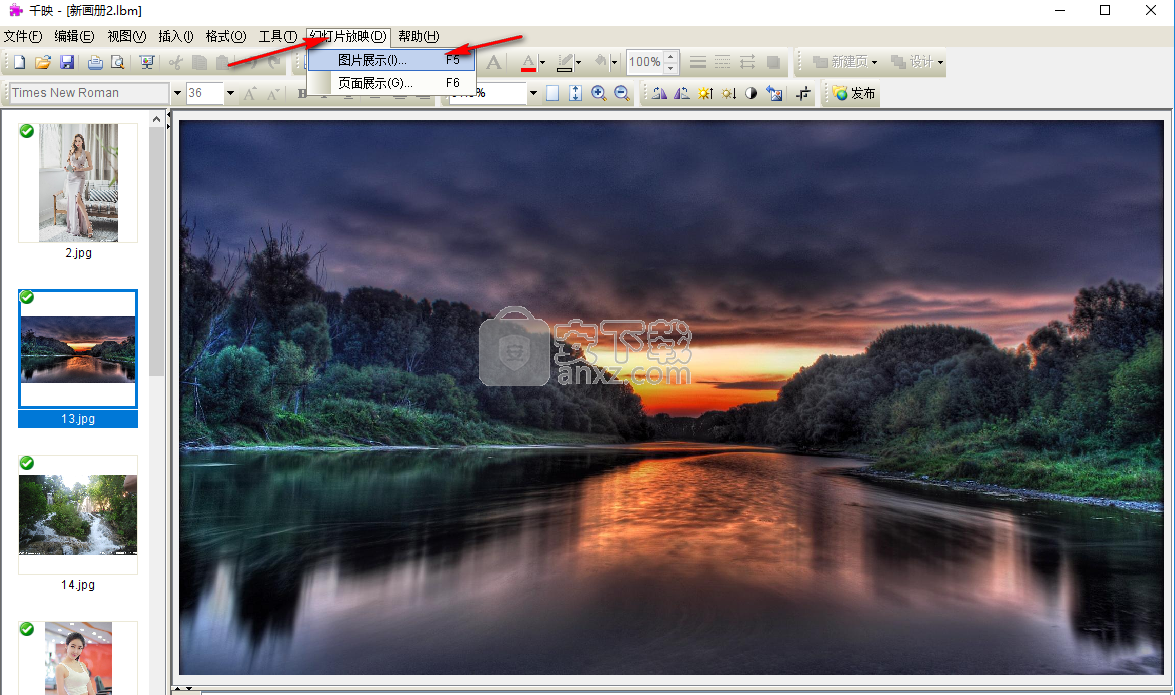The height and width of the screenshot is (695, 1175).
Task: Open the Tools (工具) menu
Action: [x=277, y=36]
